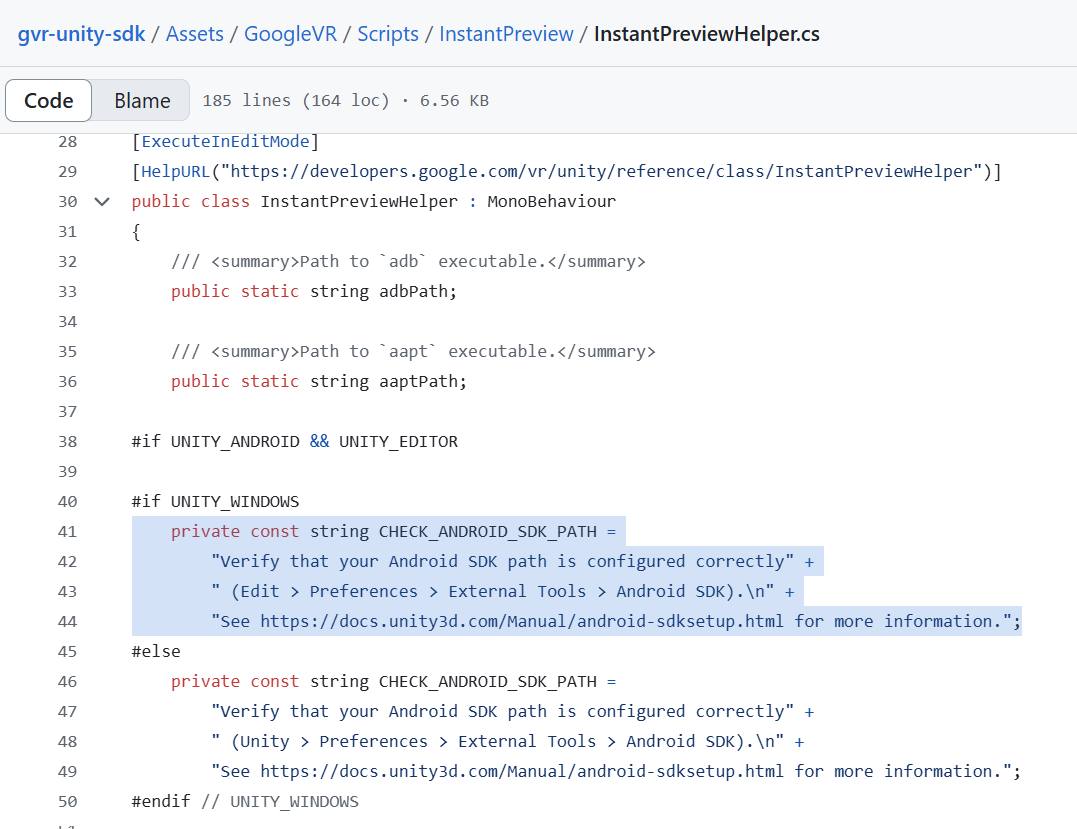Image resolution: width=1077 pixels, height=829 pixels.
Task: Go to the Assets folder breadcrumb
Action: [x=194, y=34]
